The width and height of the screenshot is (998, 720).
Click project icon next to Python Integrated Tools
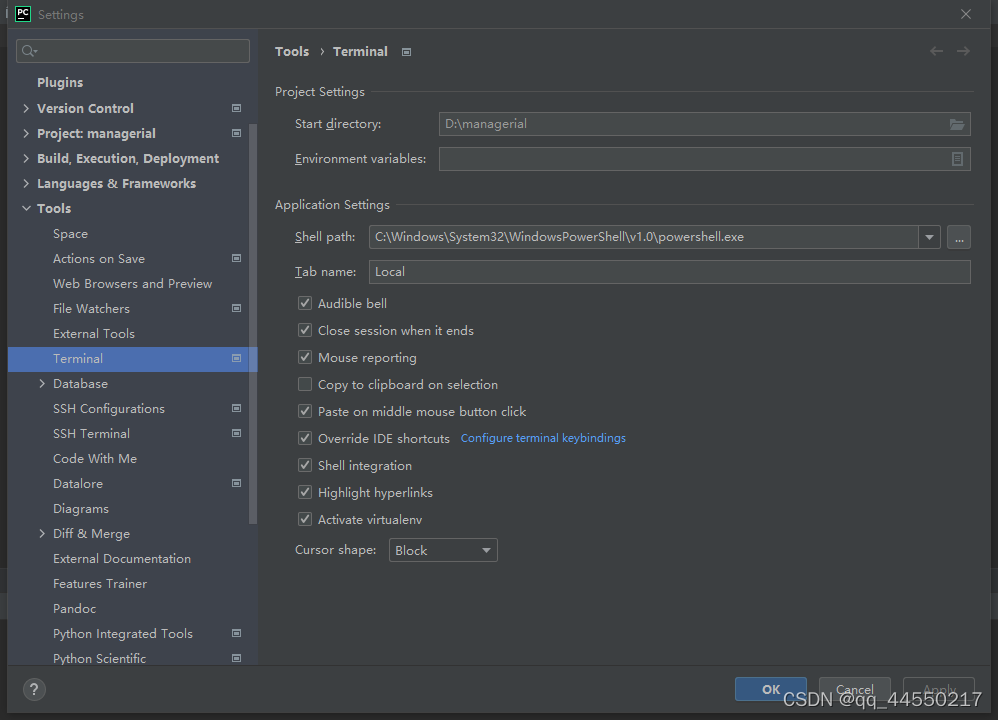pyautogui.click(x=236, y=633)
